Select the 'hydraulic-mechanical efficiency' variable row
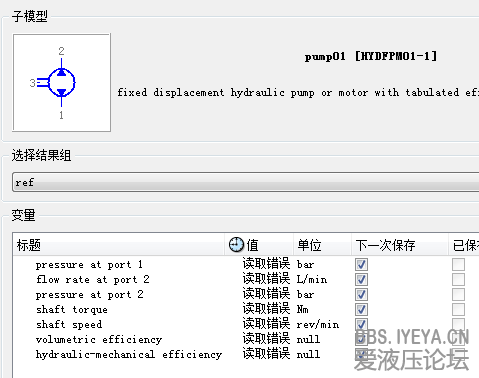The image size is (479, 378). click(x=246, y=354)
